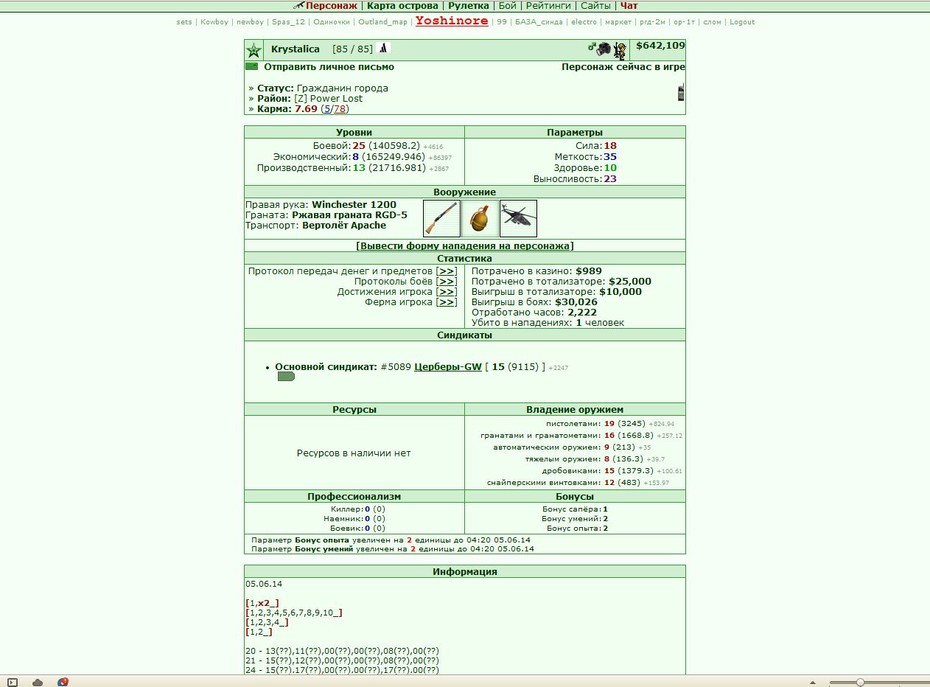Viewport: 930px width, 687px height.
Task: Open the Персонаж menu item
Action: [x=331, y=5]
